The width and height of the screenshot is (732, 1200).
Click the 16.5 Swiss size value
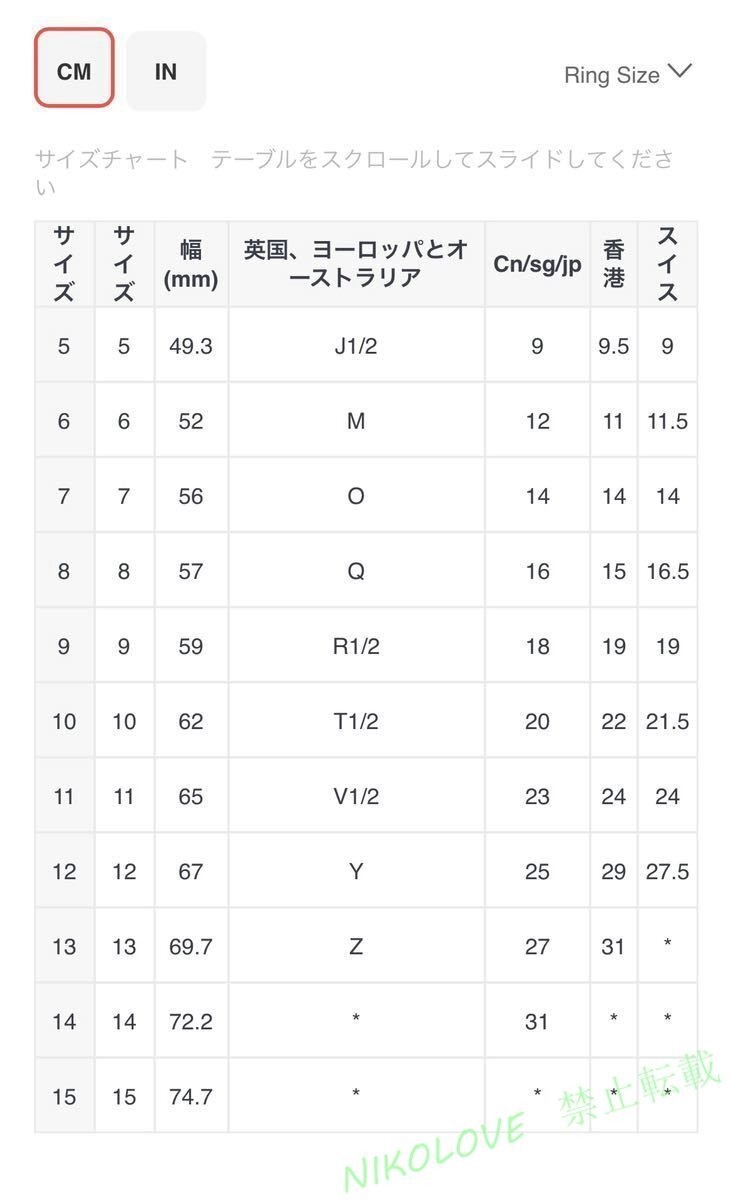click(x=667, y=570)
